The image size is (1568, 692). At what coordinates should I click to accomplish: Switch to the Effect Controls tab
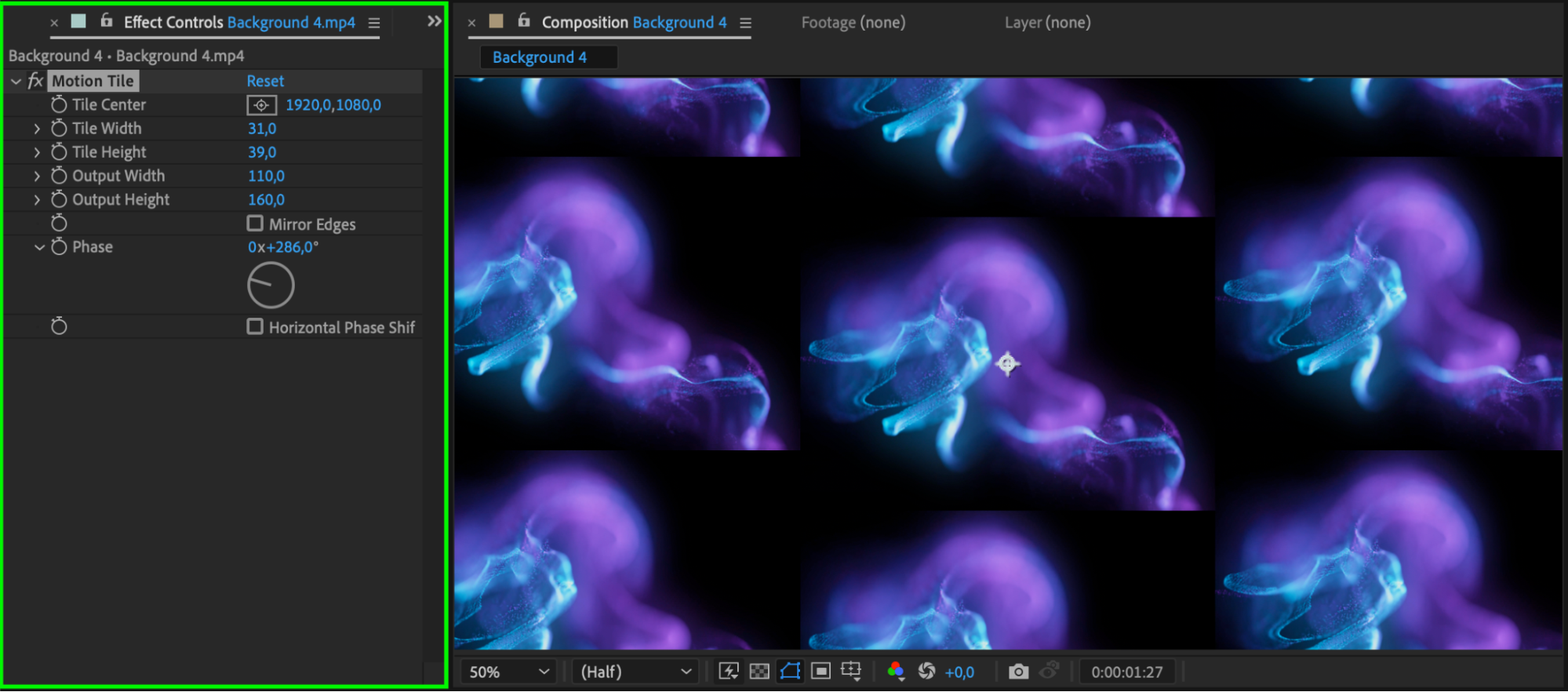click(239, 22)
